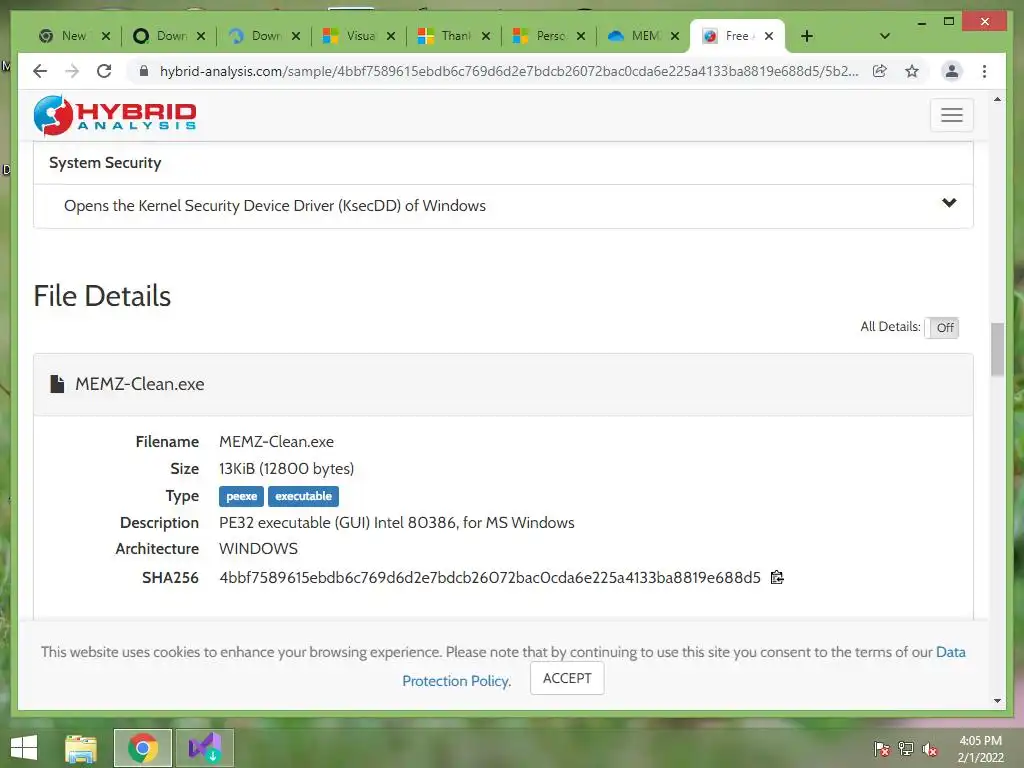1024x768 pixels.
Task: Click the Hybrid Analysis logo
Action: click(x=115, y=116)
